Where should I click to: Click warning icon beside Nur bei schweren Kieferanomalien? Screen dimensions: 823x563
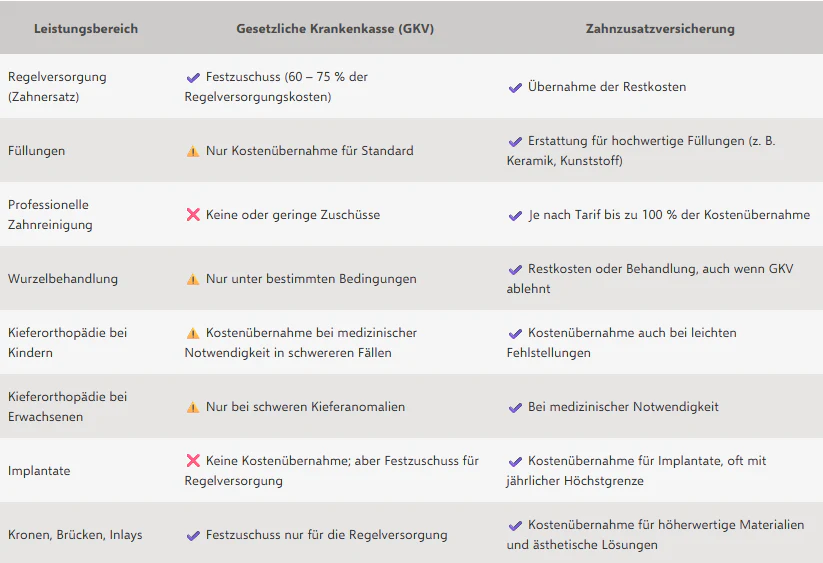[193, 408]
